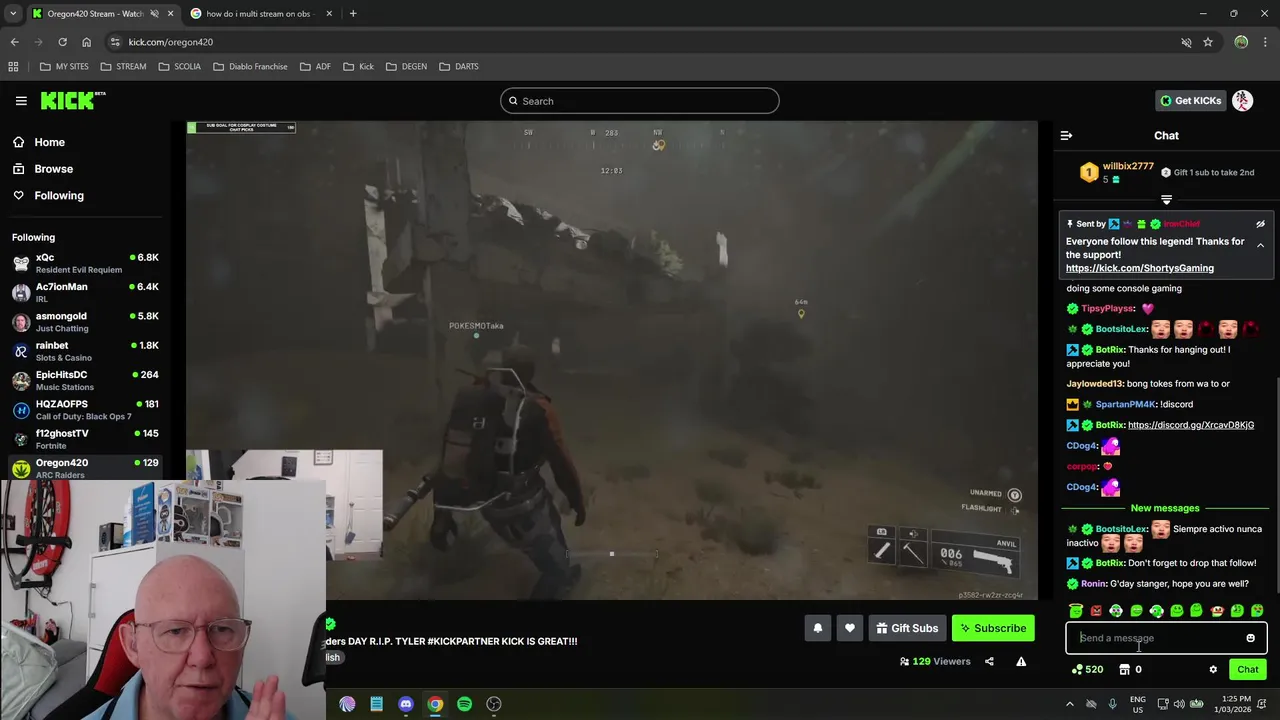The image size is (1280, 720).
Task: Toggle notifications with the bell button
Action: pos(817,628)
